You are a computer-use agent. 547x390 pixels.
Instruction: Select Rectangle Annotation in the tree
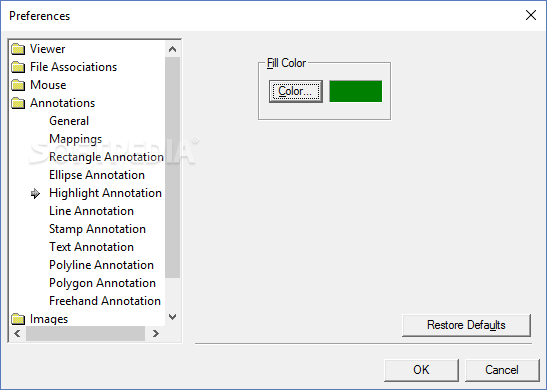tap(106, 157)
